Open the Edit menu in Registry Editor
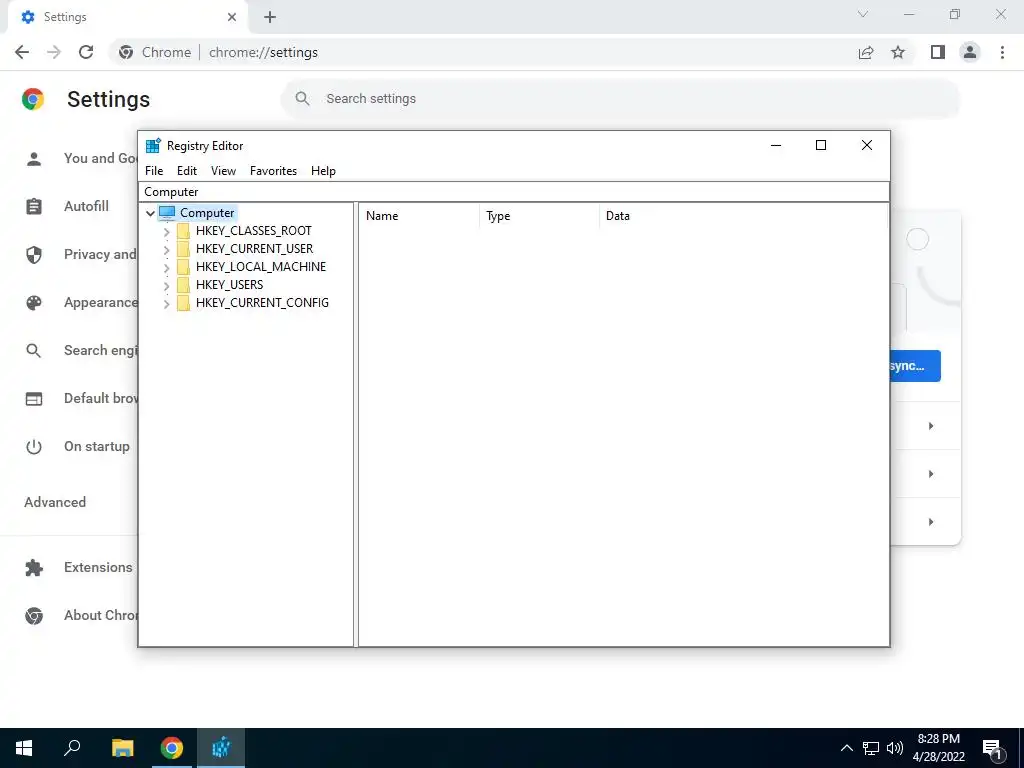The image size is (1024, 768). [187, 170]
